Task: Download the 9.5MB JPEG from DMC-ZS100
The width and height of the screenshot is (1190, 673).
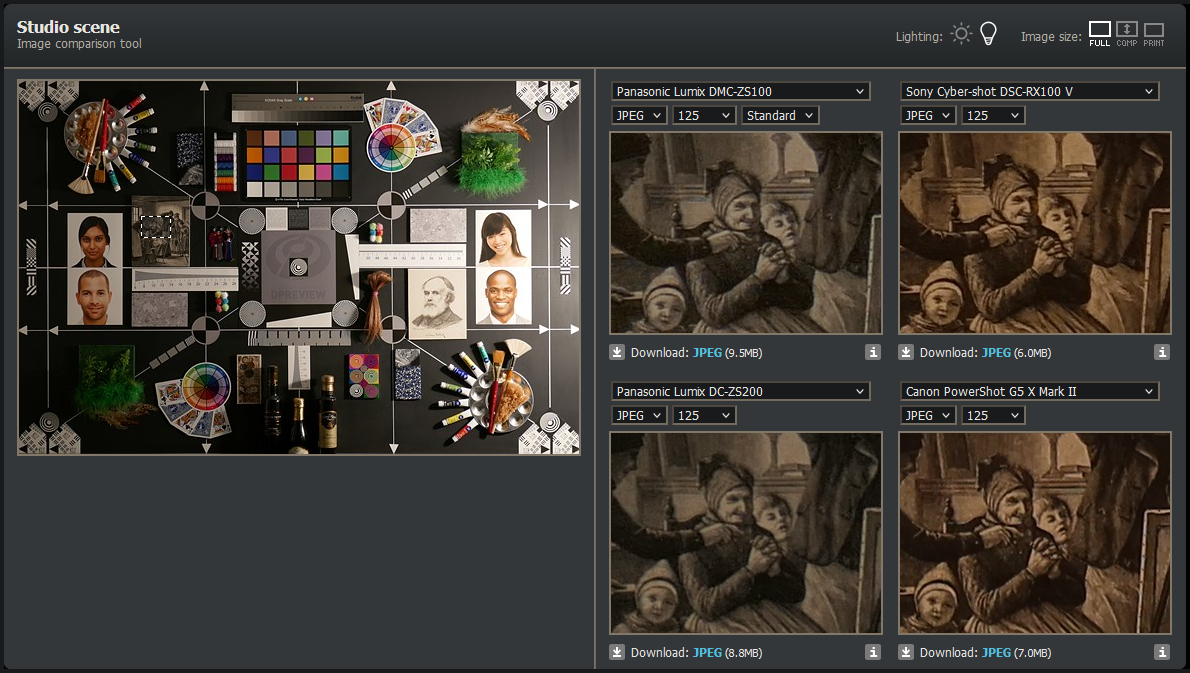Action: click(x=707, y=353)
